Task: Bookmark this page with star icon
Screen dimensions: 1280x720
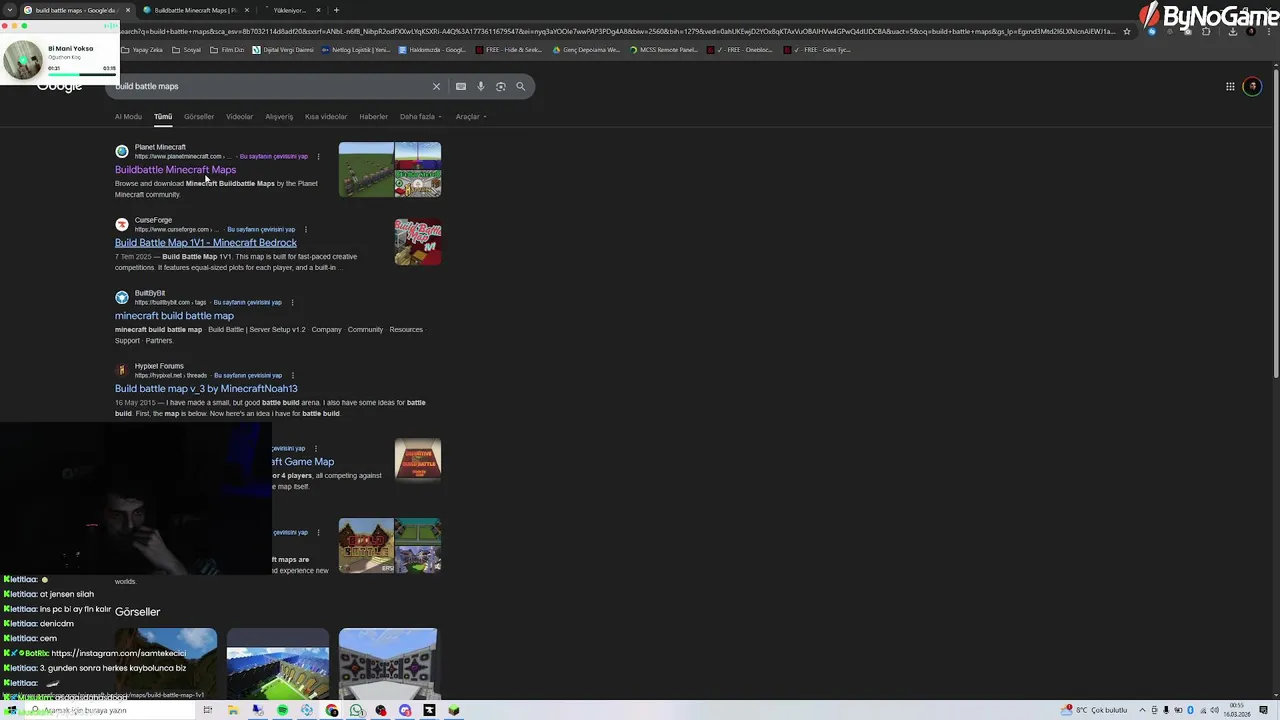Action: coord(1127,31)
